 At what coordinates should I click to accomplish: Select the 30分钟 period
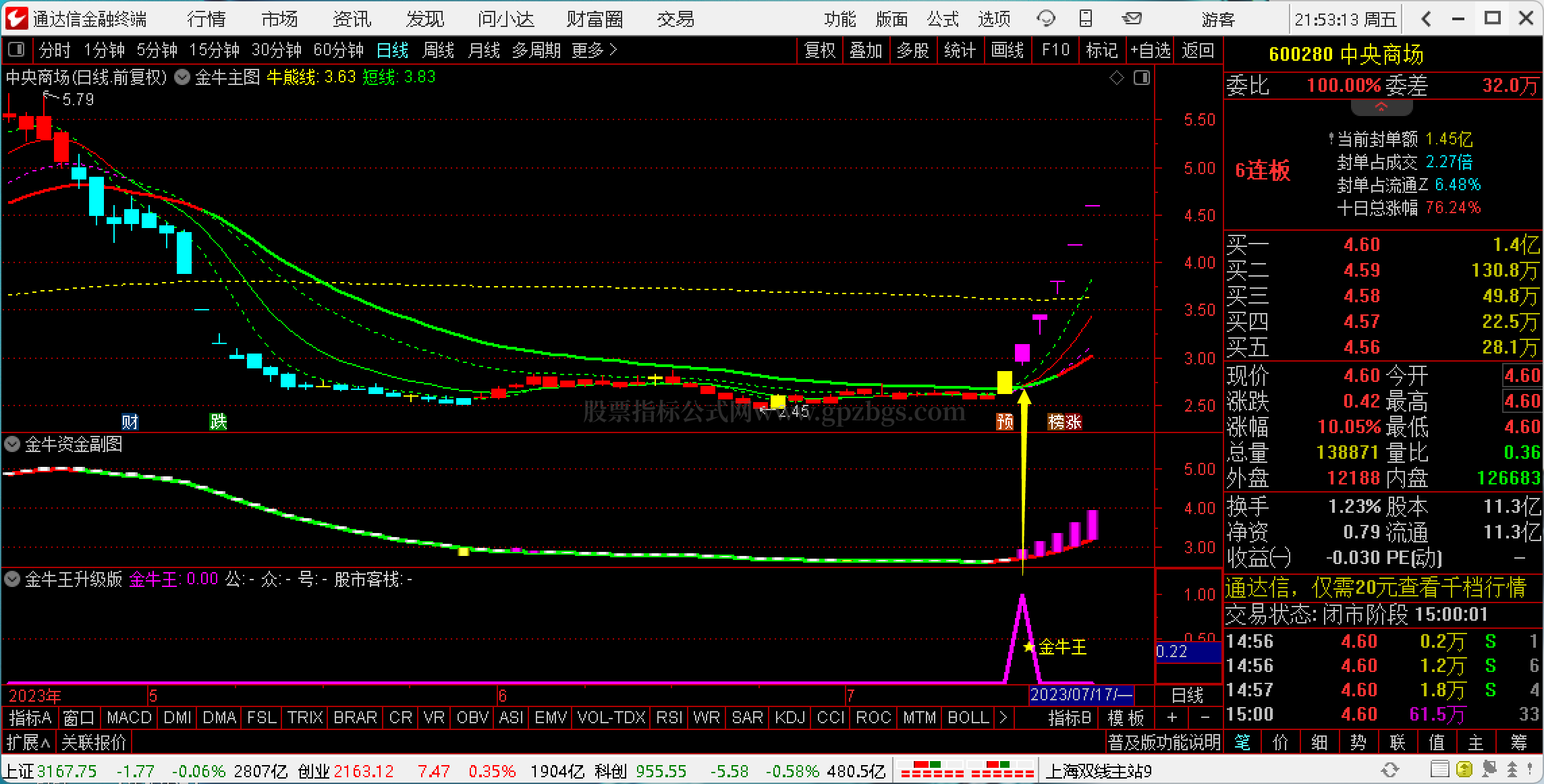(276, 50)
